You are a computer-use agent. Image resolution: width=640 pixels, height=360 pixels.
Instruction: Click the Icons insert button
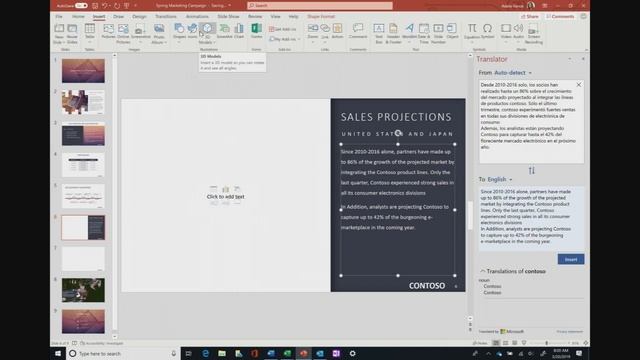192,28
